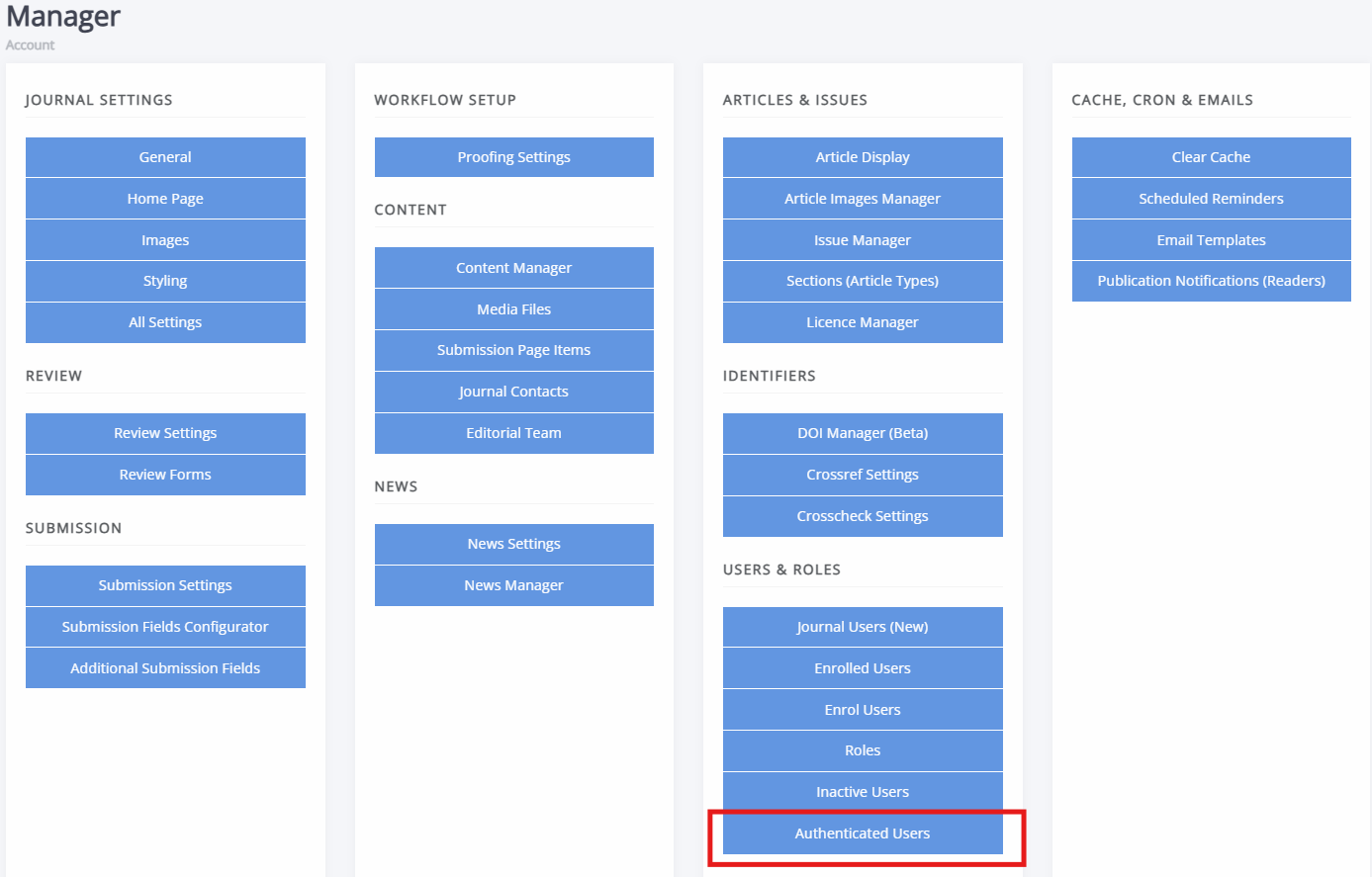Open Scheduled Reminders
Screen dimensions: 1372x877
pyautogui.click(x=1212, y=199)
